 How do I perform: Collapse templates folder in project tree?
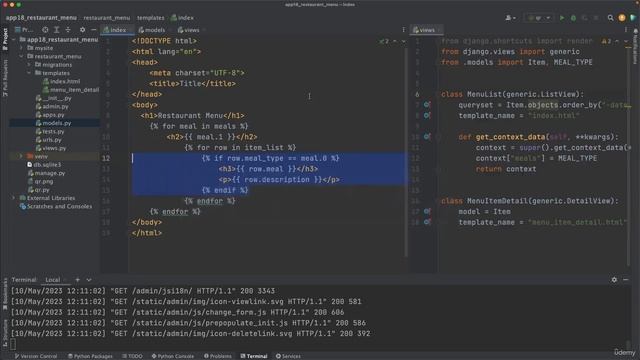tap(29, 73)
